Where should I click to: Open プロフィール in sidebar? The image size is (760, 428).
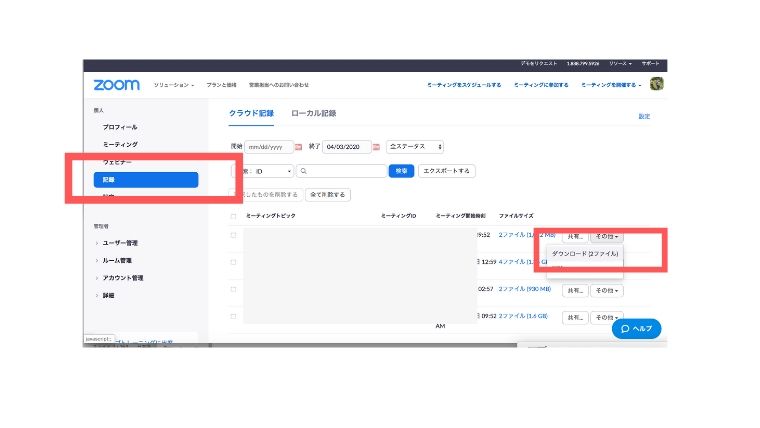tap(120, 127)
